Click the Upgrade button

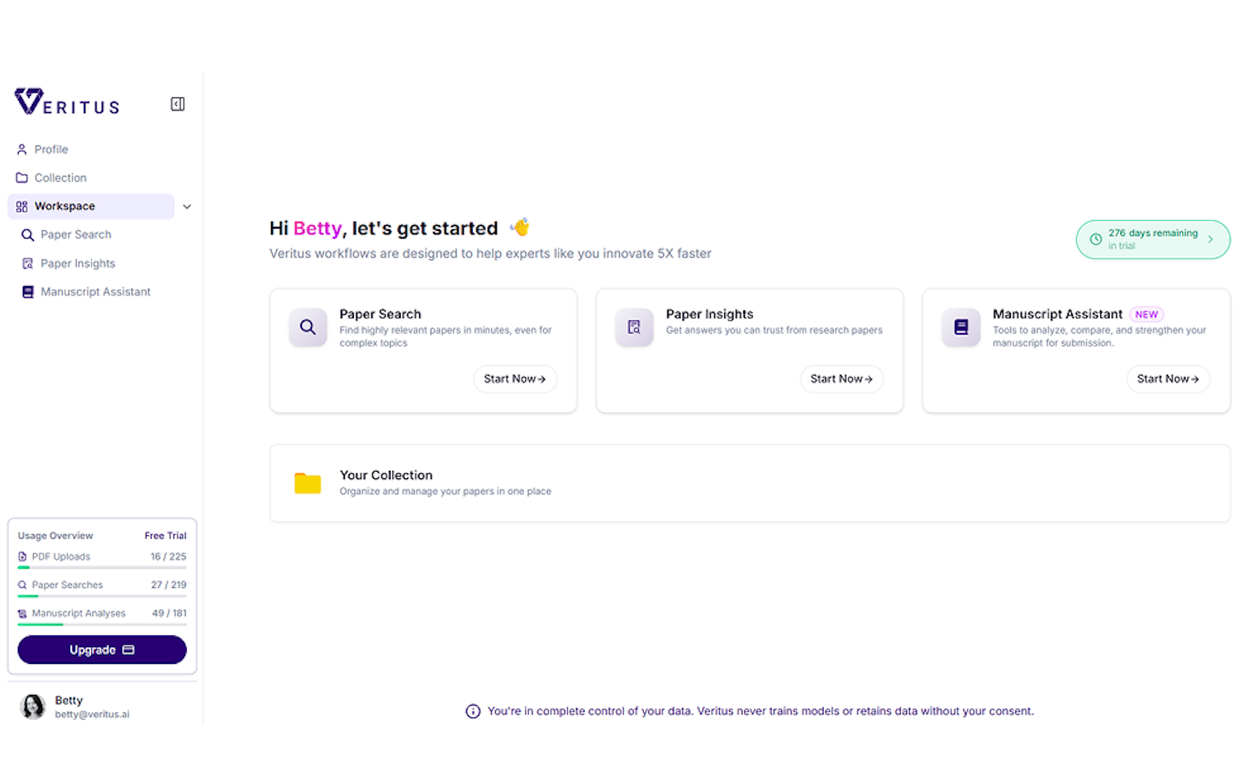[x=102, y=650]
